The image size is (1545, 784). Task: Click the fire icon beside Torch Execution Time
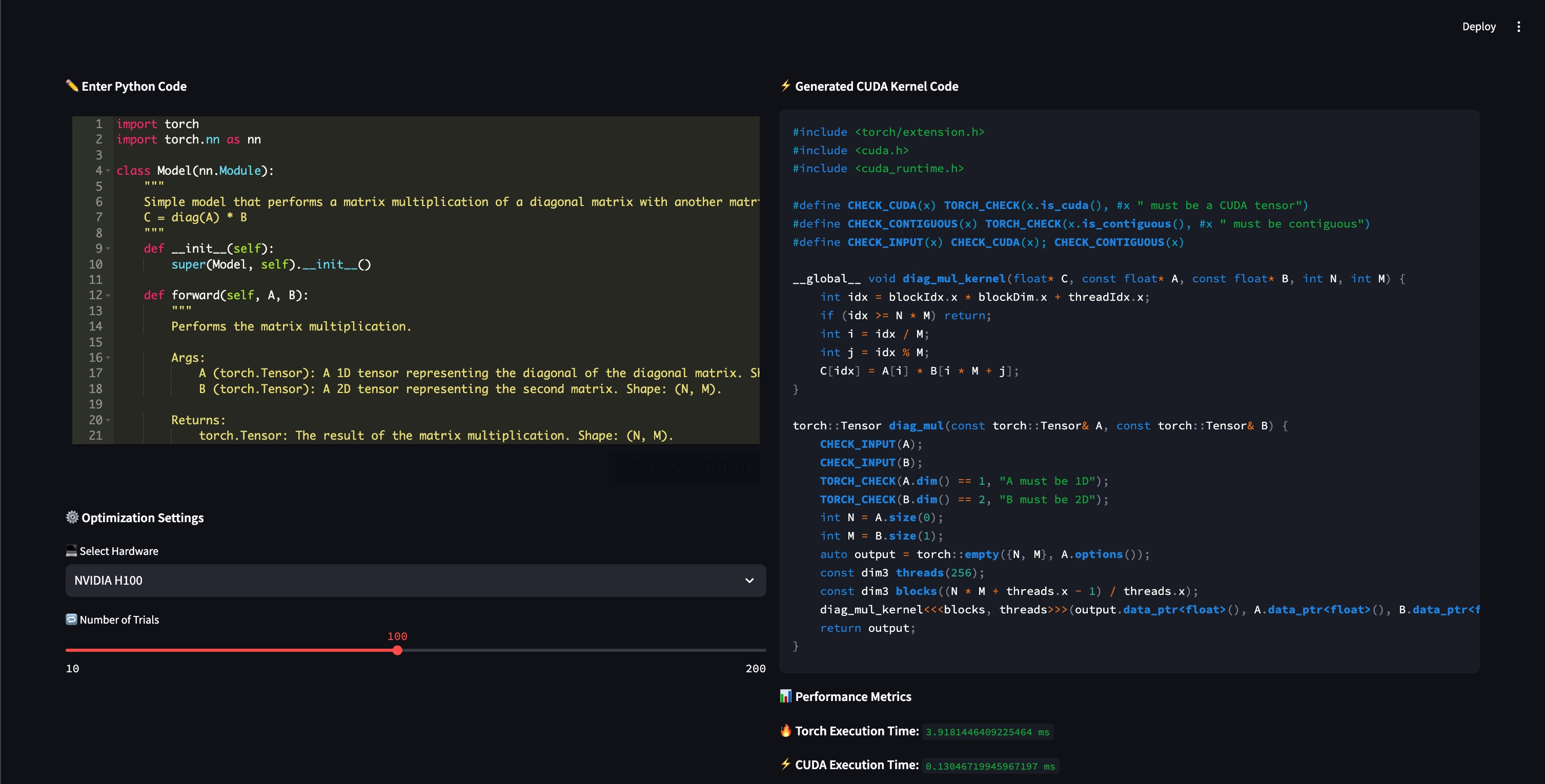click(x=785, y=730)
